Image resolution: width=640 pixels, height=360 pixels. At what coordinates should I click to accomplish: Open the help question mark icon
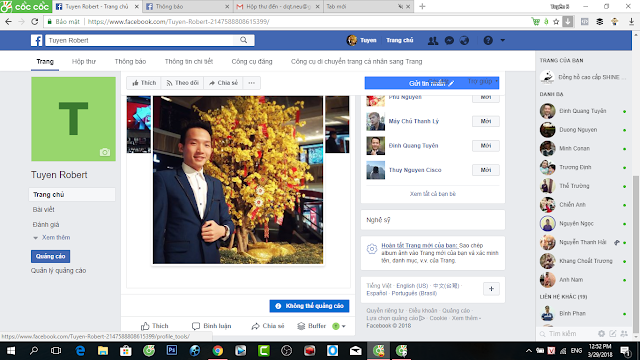[x=488, y=40]
